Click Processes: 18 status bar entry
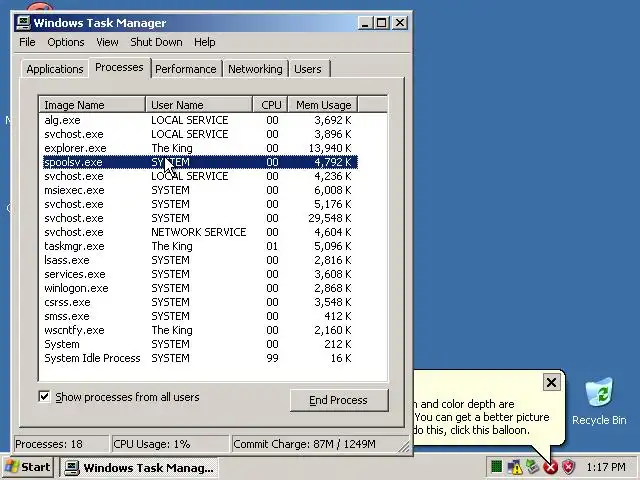This screenshot has height=480, width=640. (61, 444)
